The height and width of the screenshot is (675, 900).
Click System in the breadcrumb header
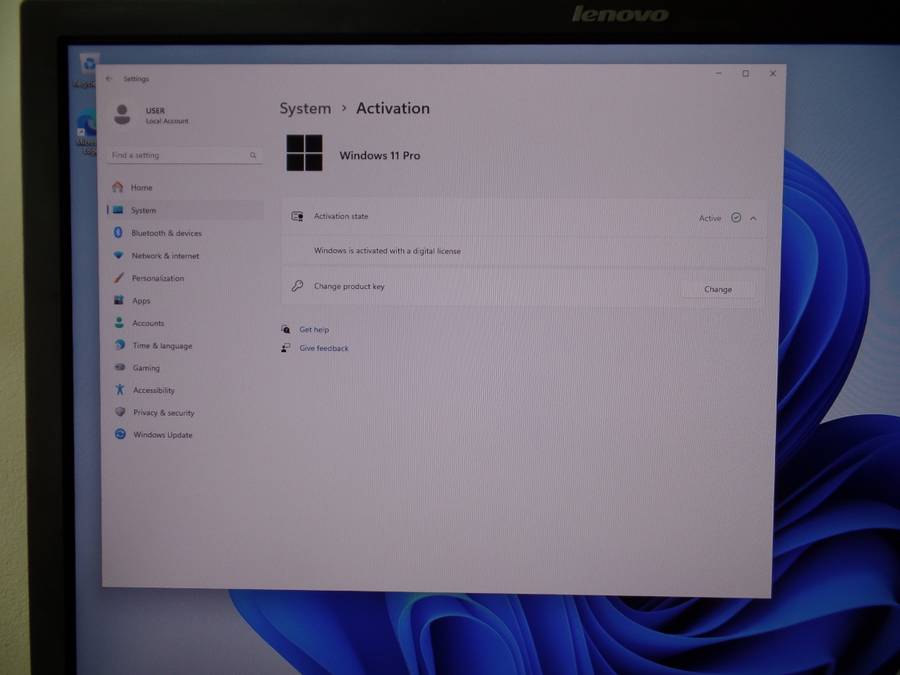[305, 109]
